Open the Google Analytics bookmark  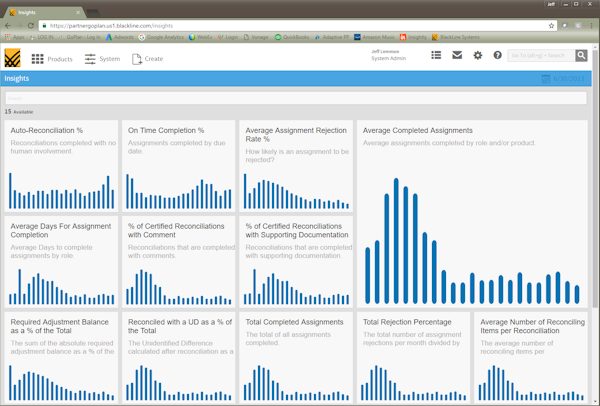[163, 37]
